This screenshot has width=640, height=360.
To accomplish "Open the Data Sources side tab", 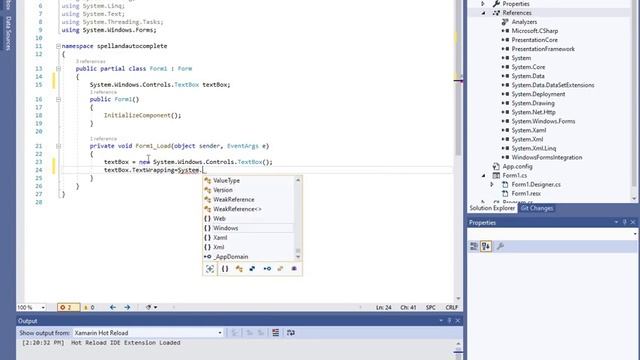I will tap(8, 33).
